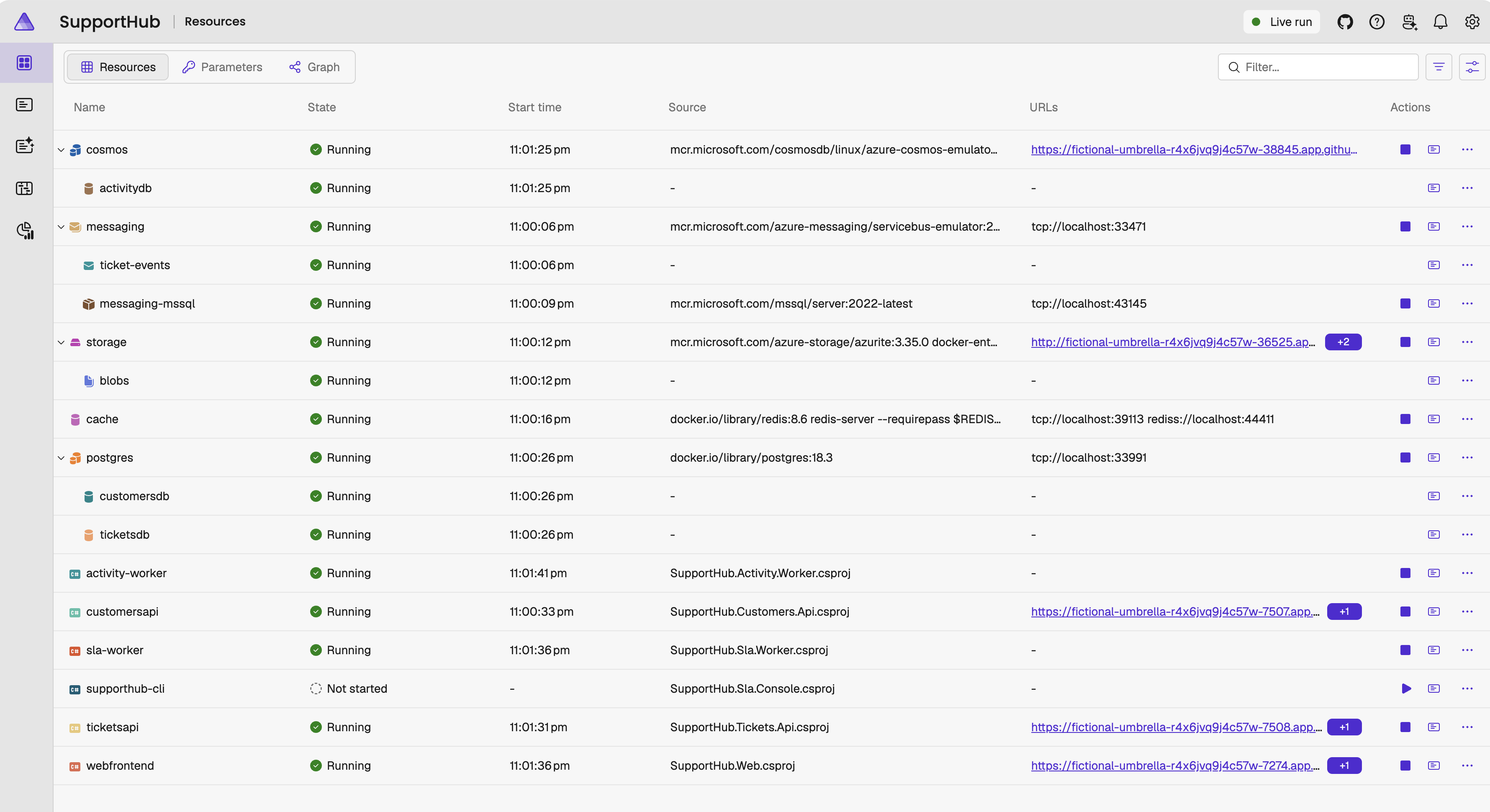Stop the sla-worker resource

tap(1405, 650)
